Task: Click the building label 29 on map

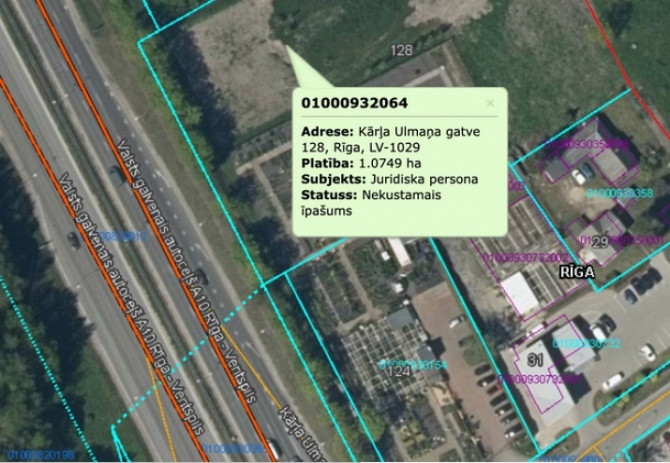Action: [600, 242]
